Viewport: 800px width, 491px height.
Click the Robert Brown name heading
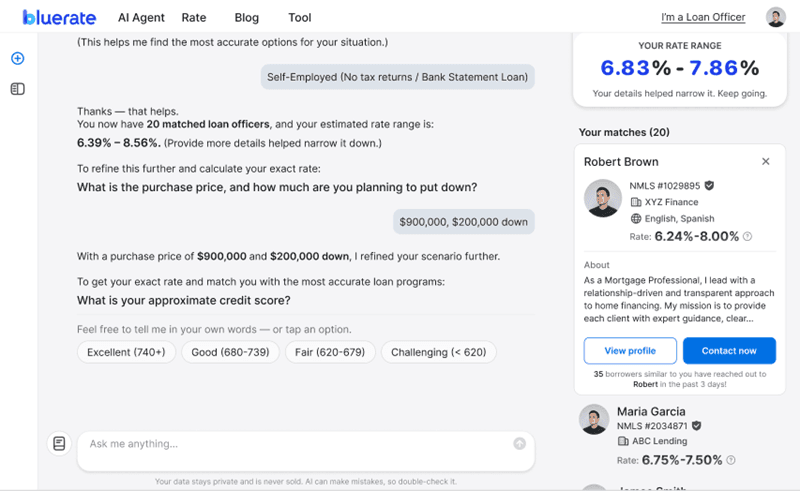(x=621, y=162)
